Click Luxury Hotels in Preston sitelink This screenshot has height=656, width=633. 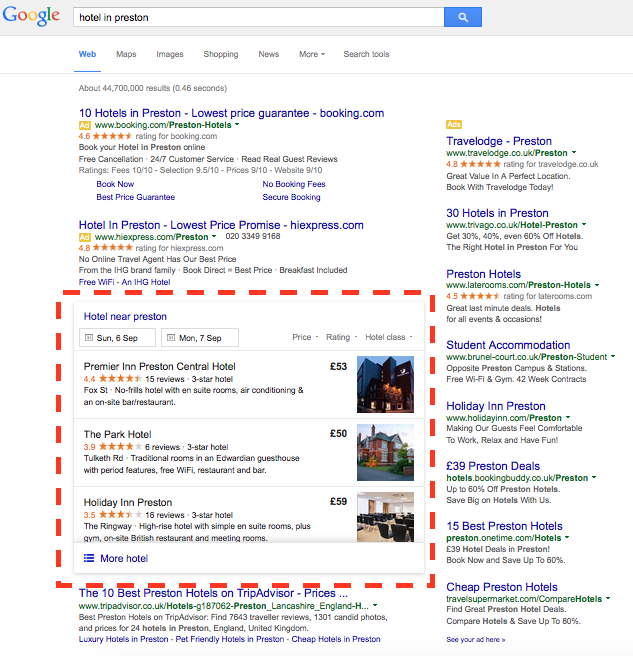click(x=123, y=639)
